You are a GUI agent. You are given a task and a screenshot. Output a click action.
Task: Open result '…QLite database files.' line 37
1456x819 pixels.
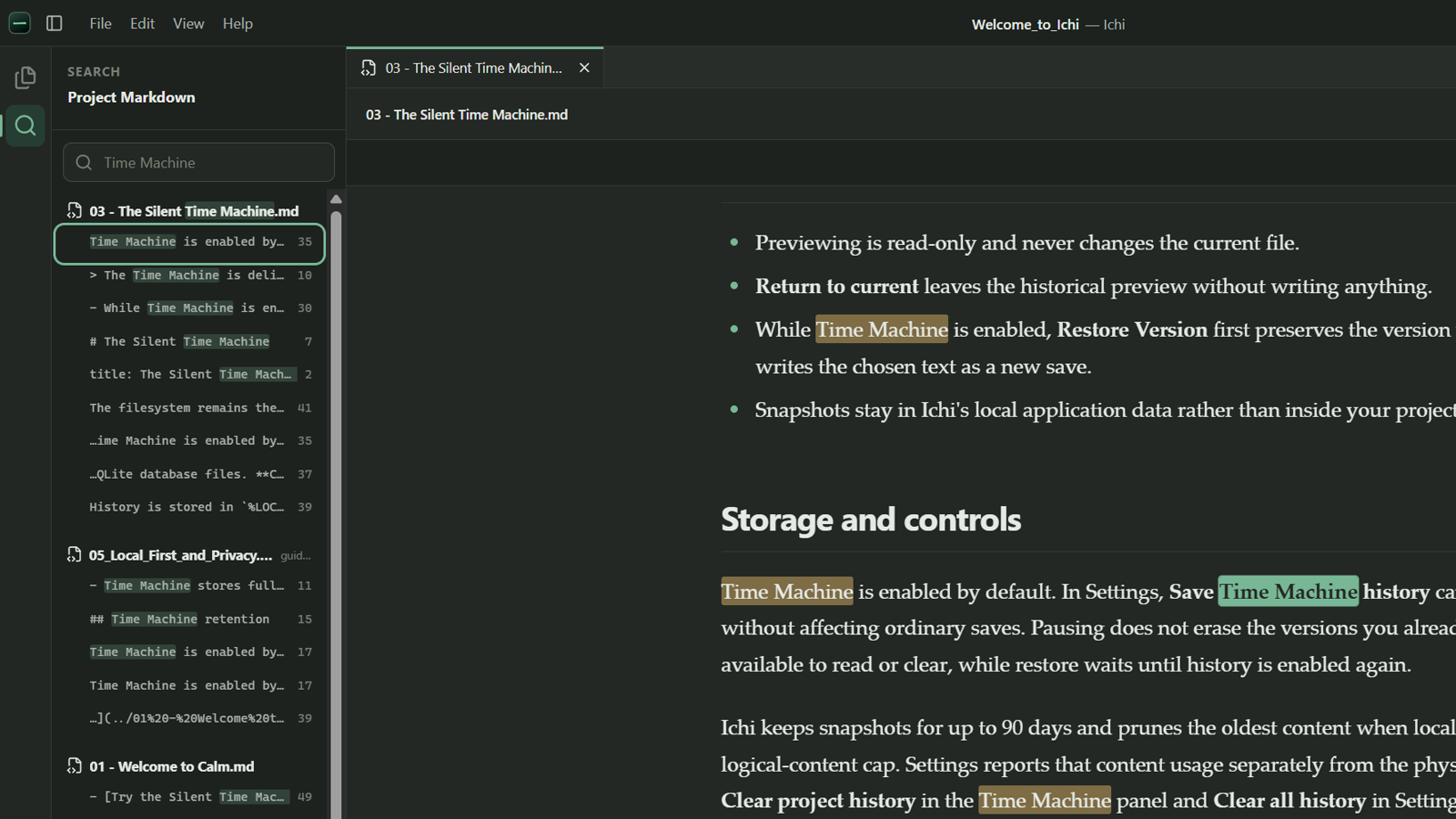[x=189, y=474]
